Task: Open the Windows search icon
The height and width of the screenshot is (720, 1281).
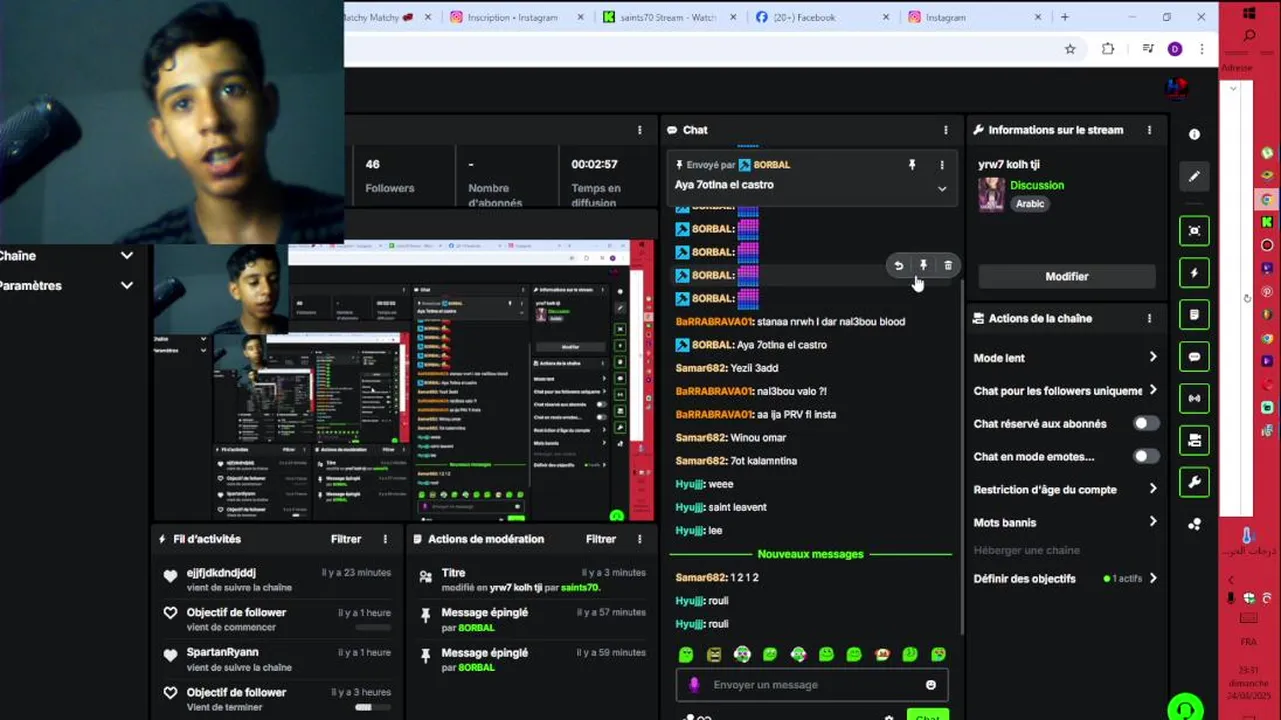Action: coord(1249,36)
